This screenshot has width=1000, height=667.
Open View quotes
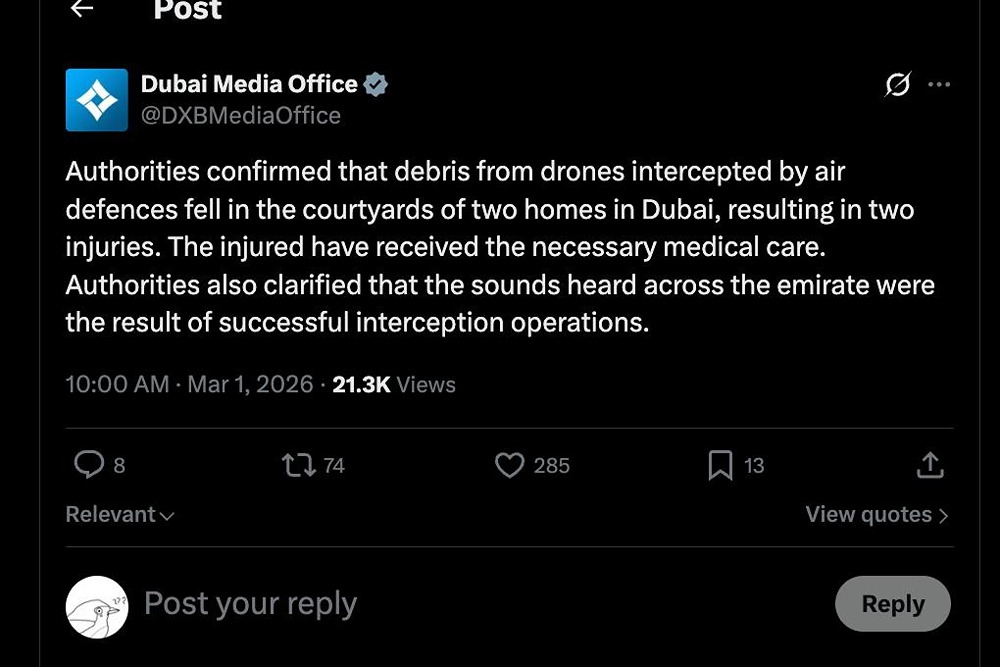(876, 515)
